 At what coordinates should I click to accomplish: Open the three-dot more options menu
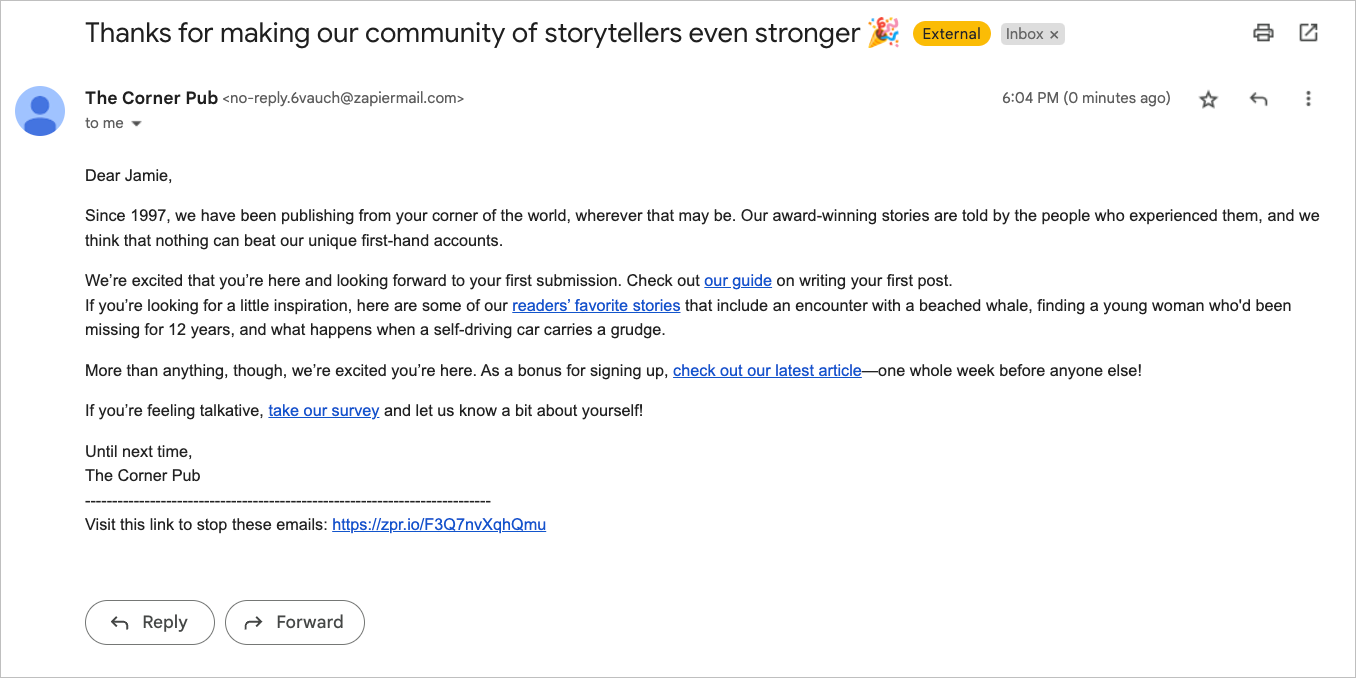(x=1308, y=99)
